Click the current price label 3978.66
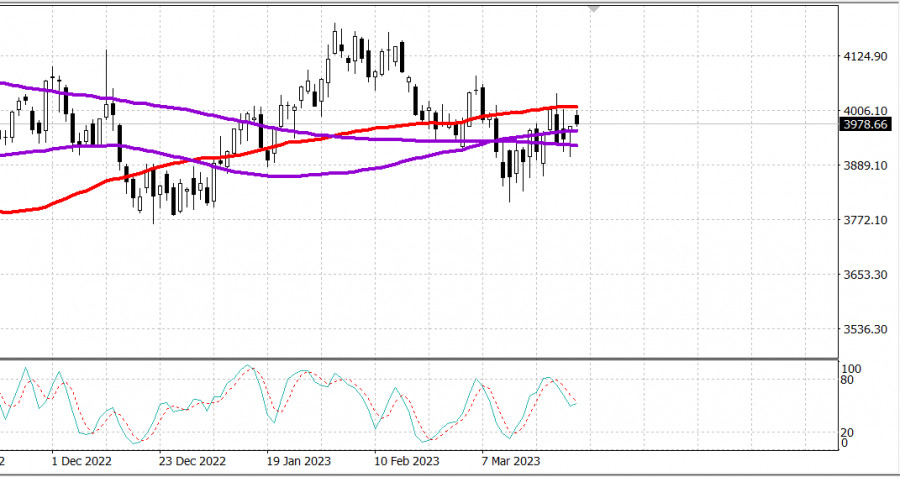This screenshot has height=477, width=900. [866, 125]
